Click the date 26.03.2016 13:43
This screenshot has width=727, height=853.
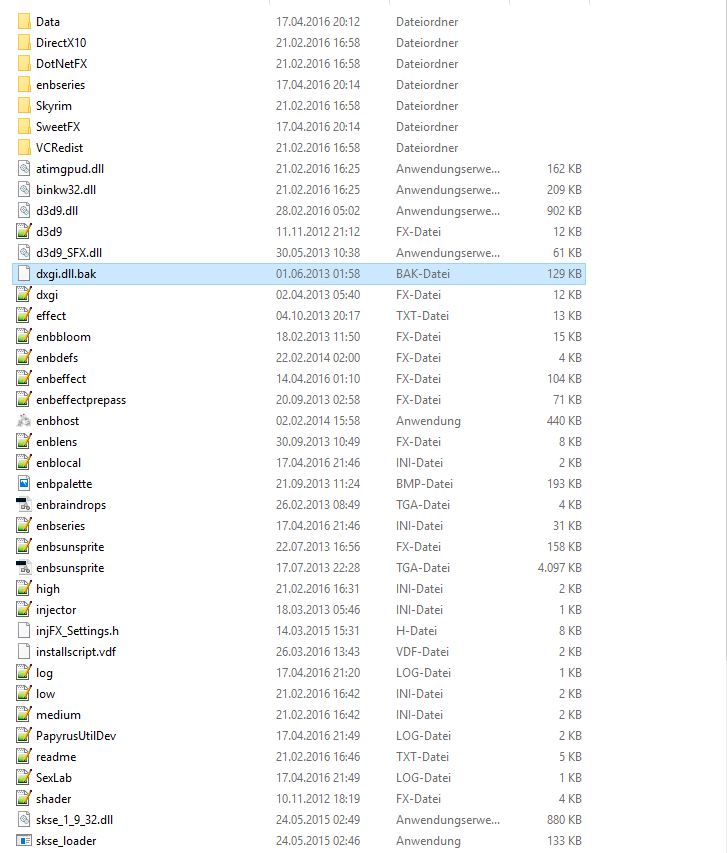point(318,652)
